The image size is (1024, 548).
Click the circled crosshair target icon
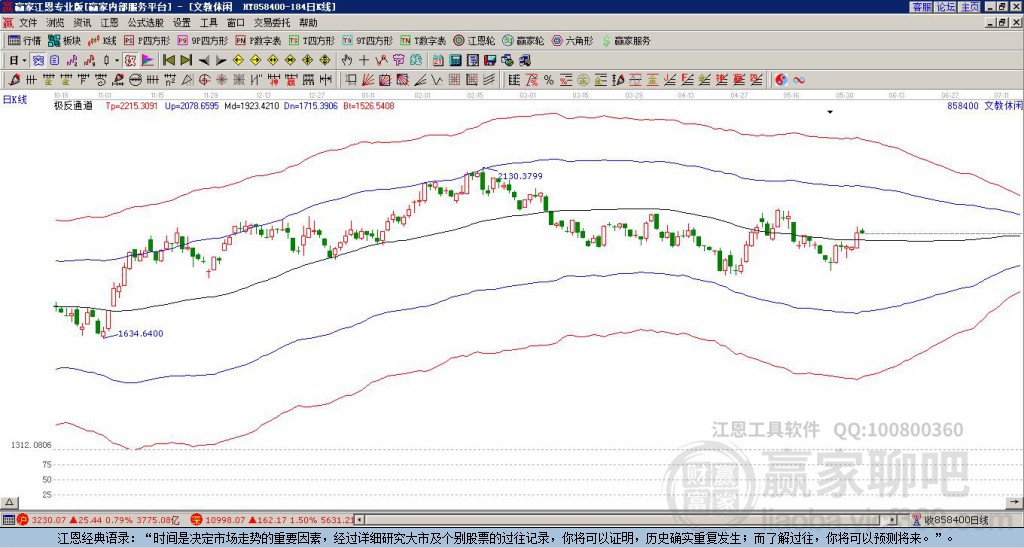(x=204, y=80)
